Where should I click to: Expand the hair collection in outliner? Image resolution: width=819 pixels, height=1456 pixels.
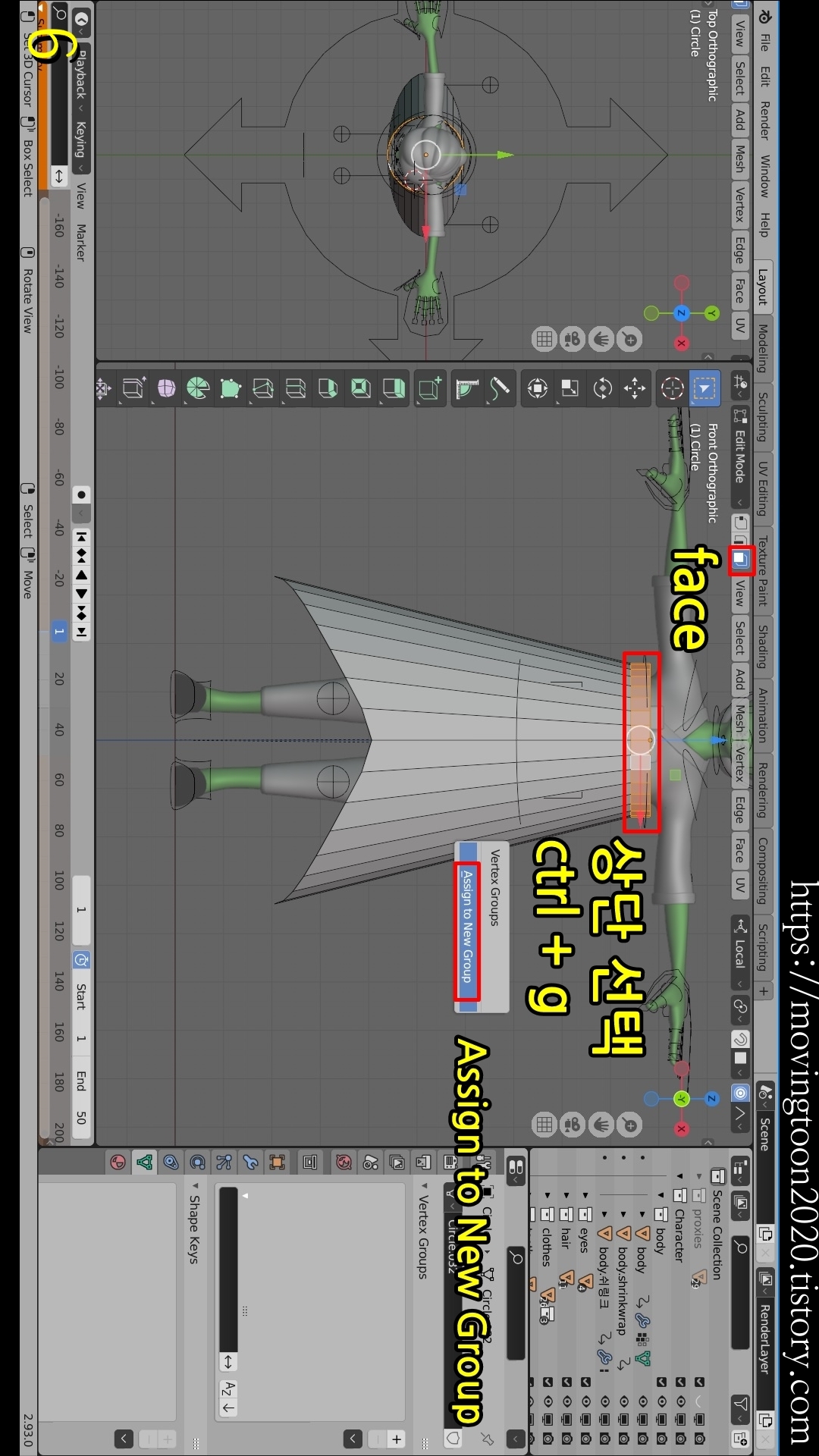tap(566, 1195)
